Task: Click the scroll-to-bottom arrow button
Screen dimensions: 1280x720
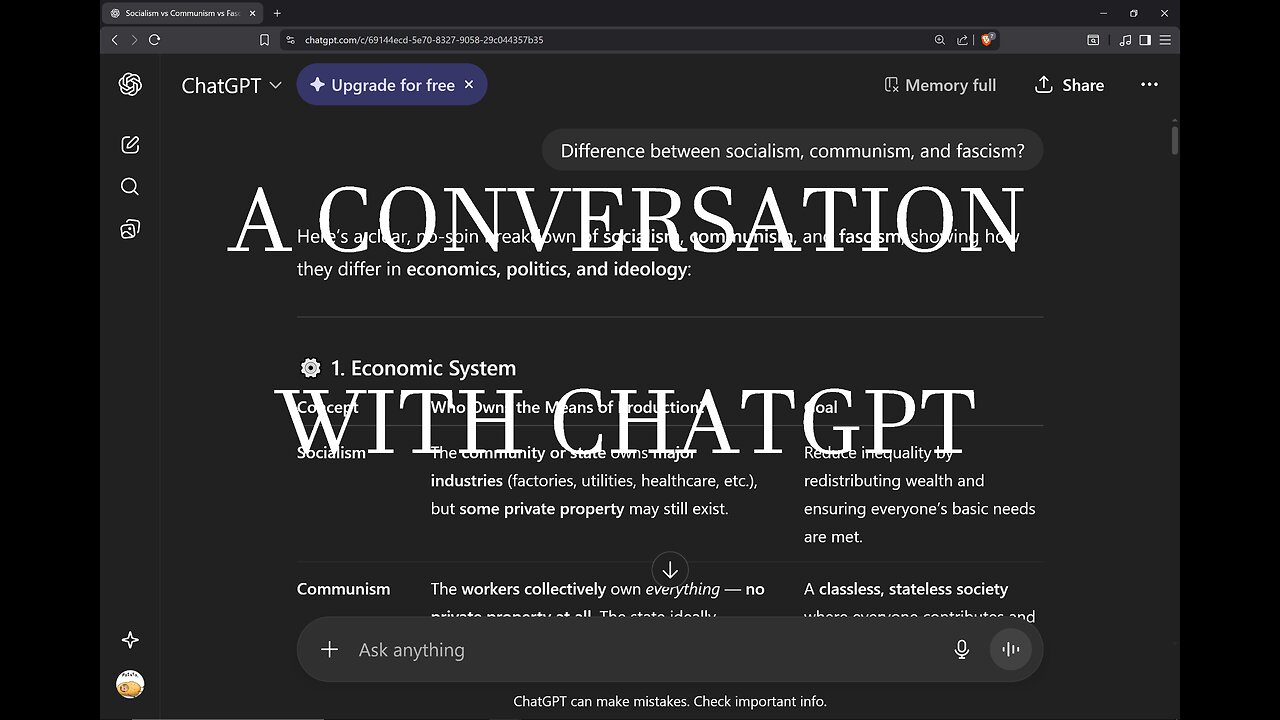Action: pyautogui.click(x=670, y=569)
